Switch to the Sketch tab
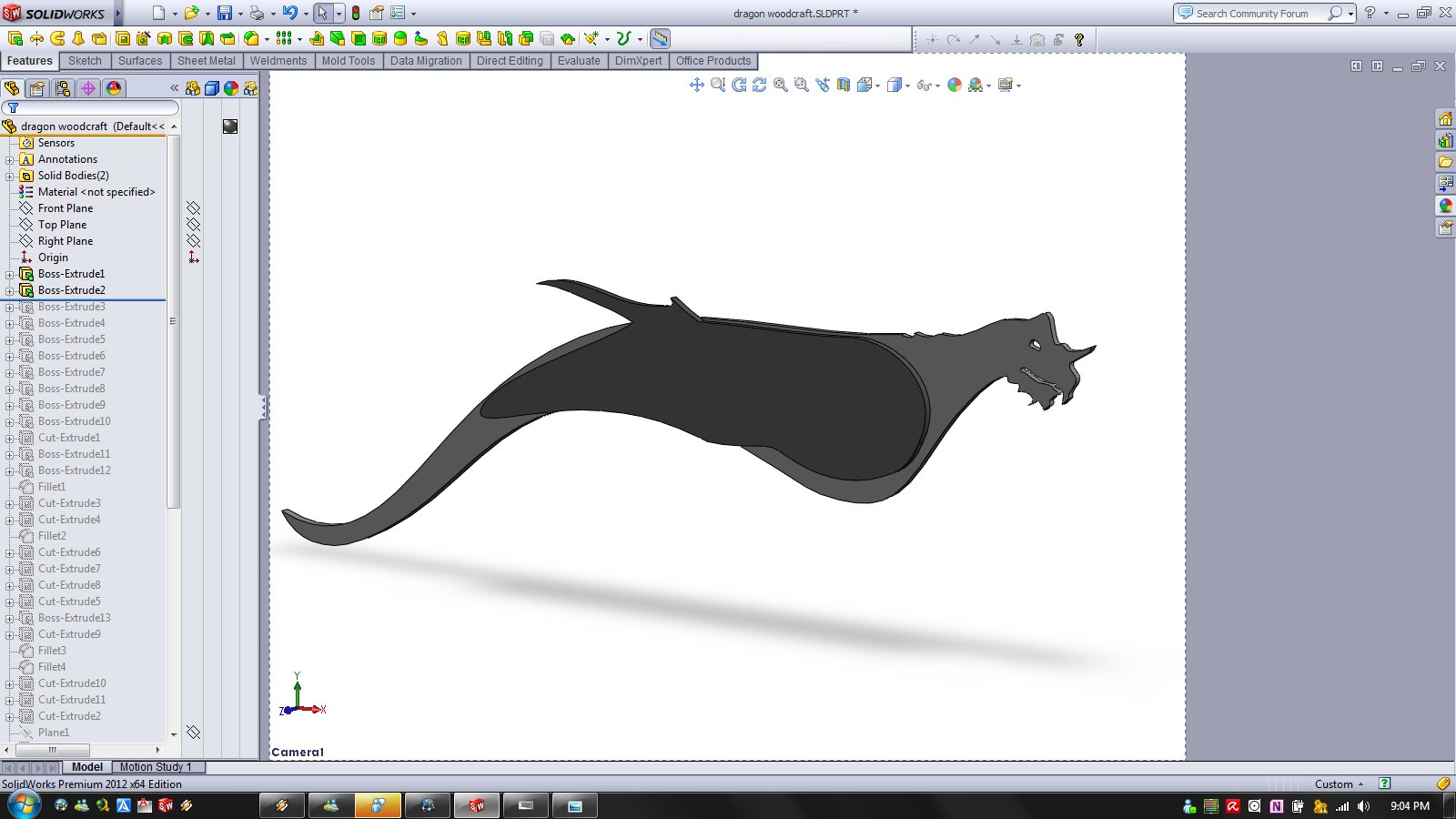Viewport: 1456px width, 819px height. click(x=85, y=61)
